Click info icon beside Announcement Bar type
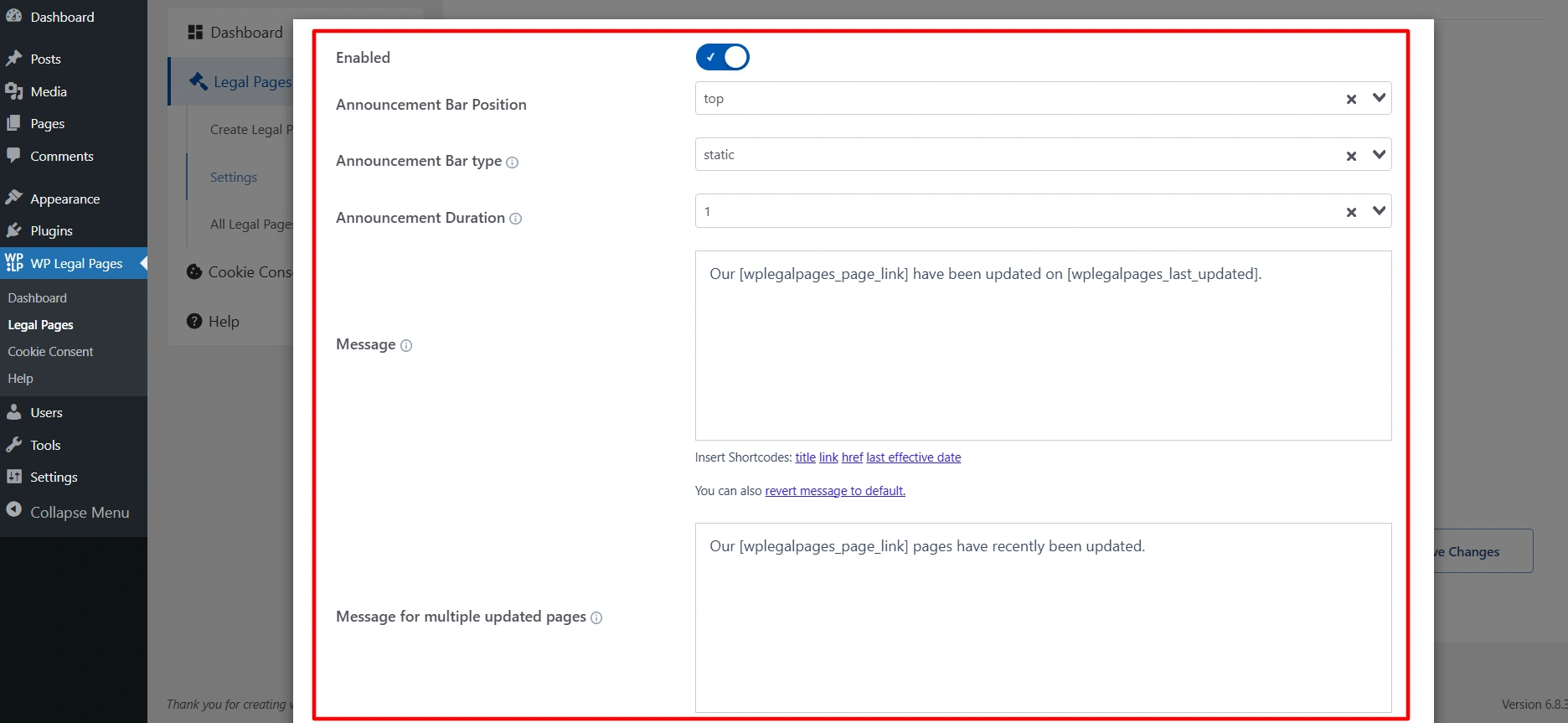The height and width of the screenshot is (723, 1568). 513,163
